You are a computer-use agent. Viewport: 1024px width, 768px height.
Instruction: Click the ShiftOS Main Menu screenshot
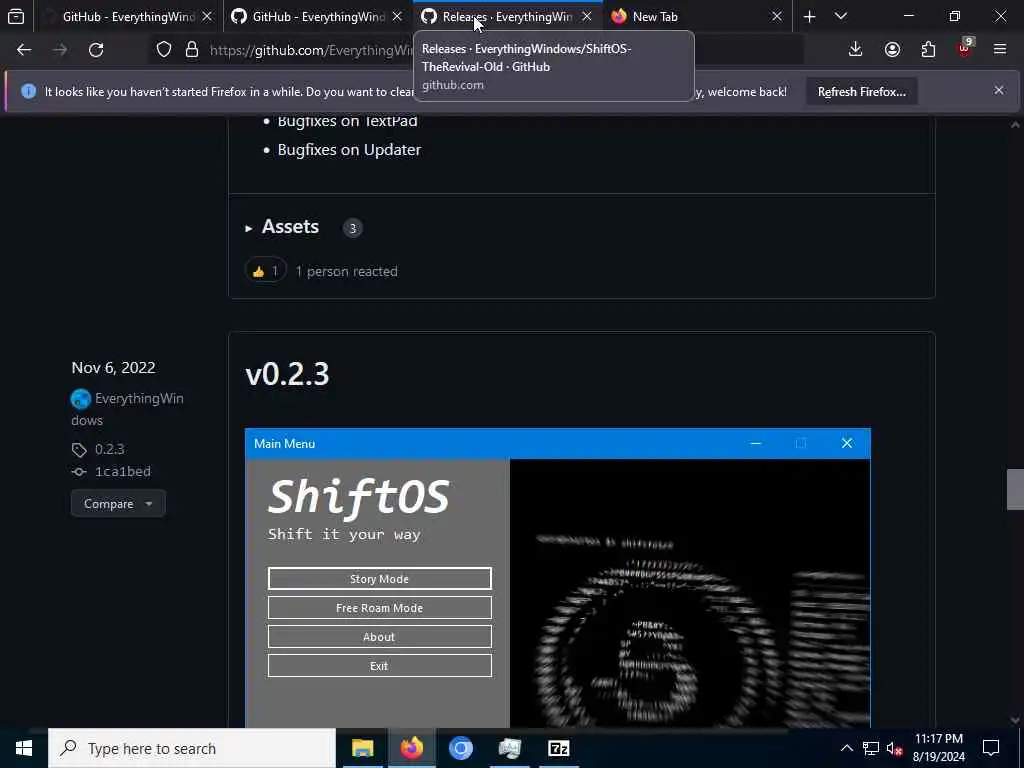tap(558, 578)
